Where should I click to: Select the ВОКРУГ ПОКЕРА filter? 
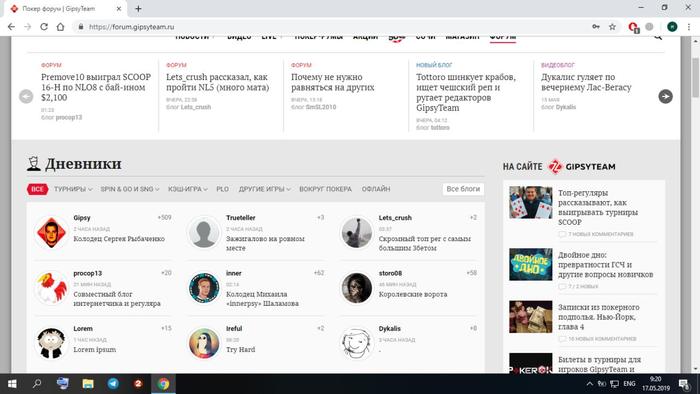[325, 189]
